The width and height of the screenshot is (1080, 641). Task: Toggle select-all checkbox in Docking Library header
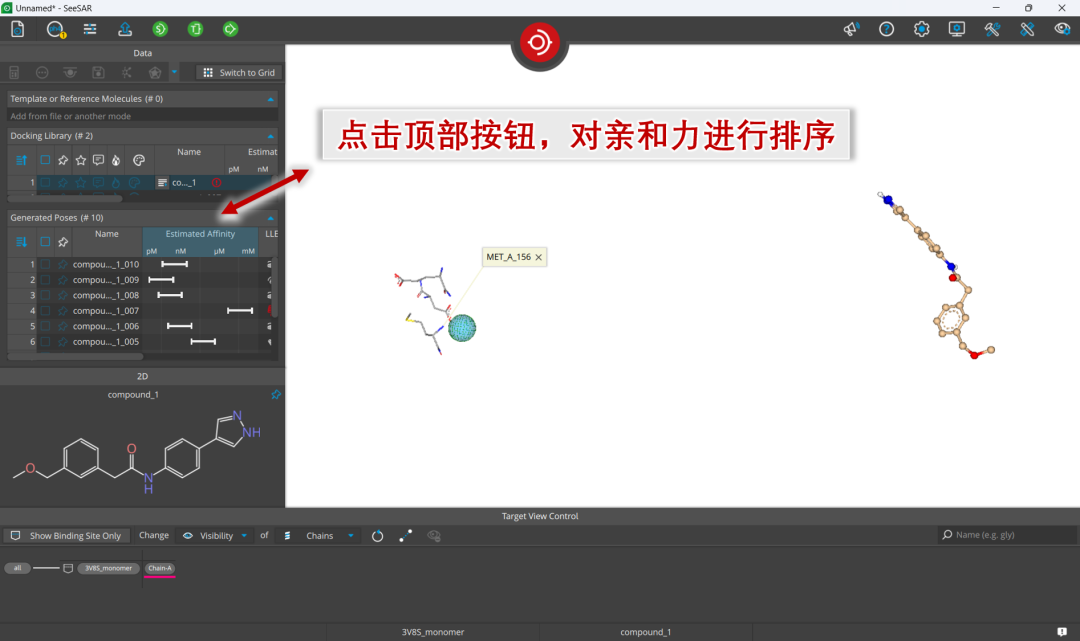[x=45, y=160]
